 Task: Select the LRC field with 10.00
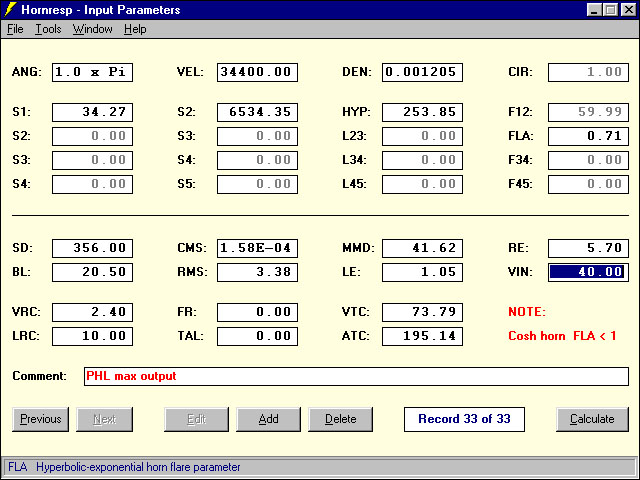92,336
